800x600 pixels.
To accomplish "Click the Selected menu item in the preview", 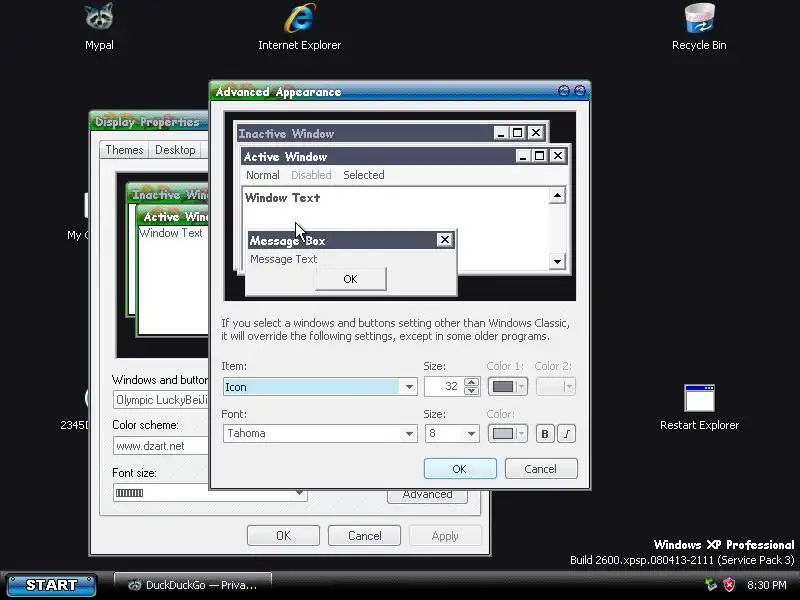I will pyautogui.click(x=364, y=175).
